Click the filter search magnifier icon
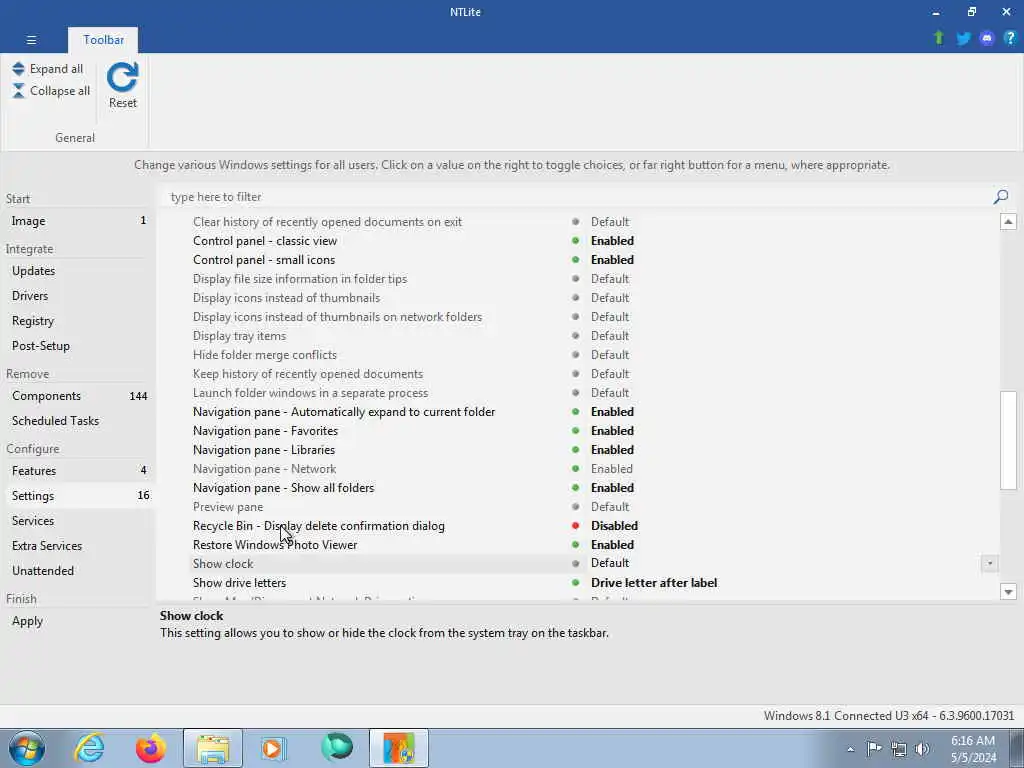 1000,197
